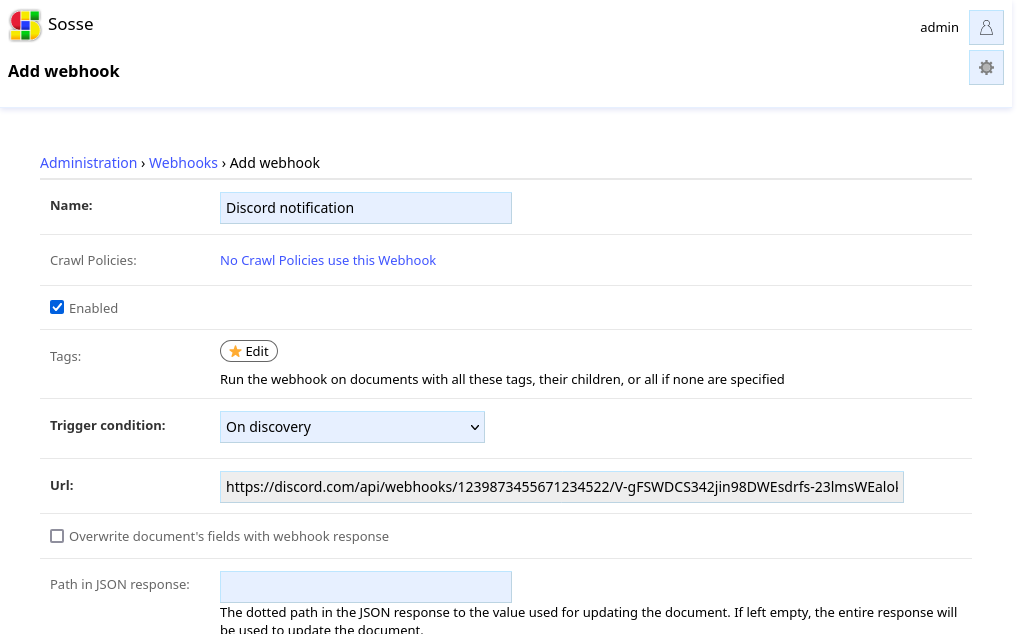
Task: Click the Name input field
Action: coord(366,208)
